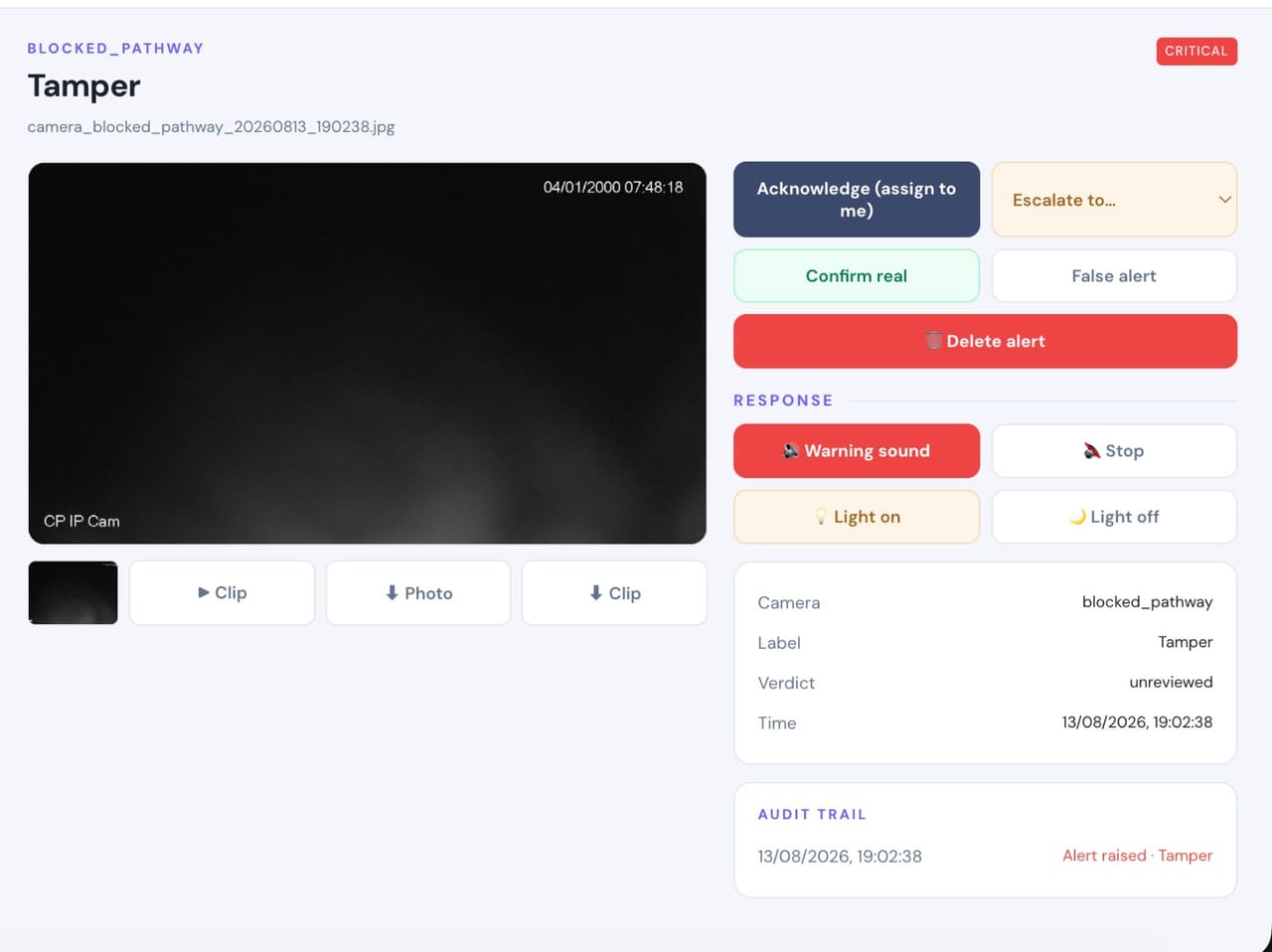Click the main camera preview image
The height and width of the screenshot is (952, 1272).
[x=368, y=354]
